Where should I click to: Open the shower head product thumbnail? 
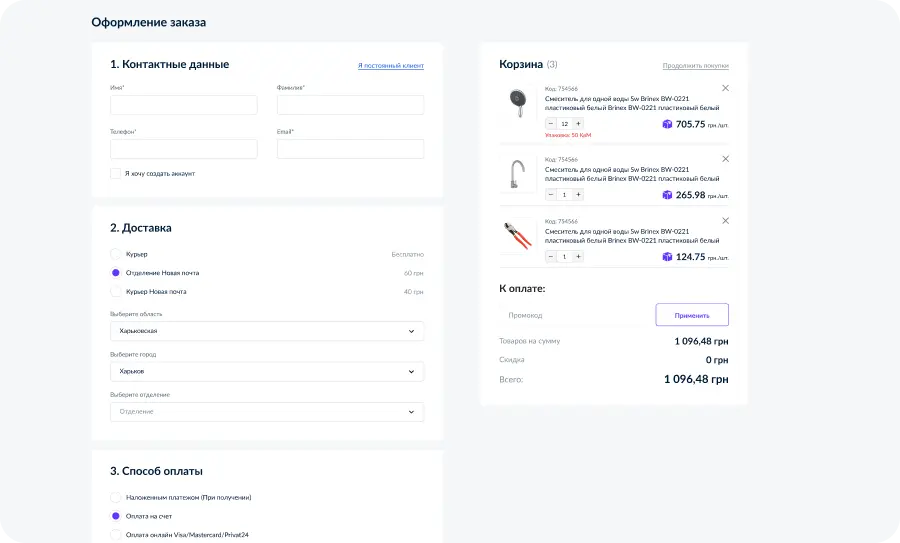click(518, 103)
